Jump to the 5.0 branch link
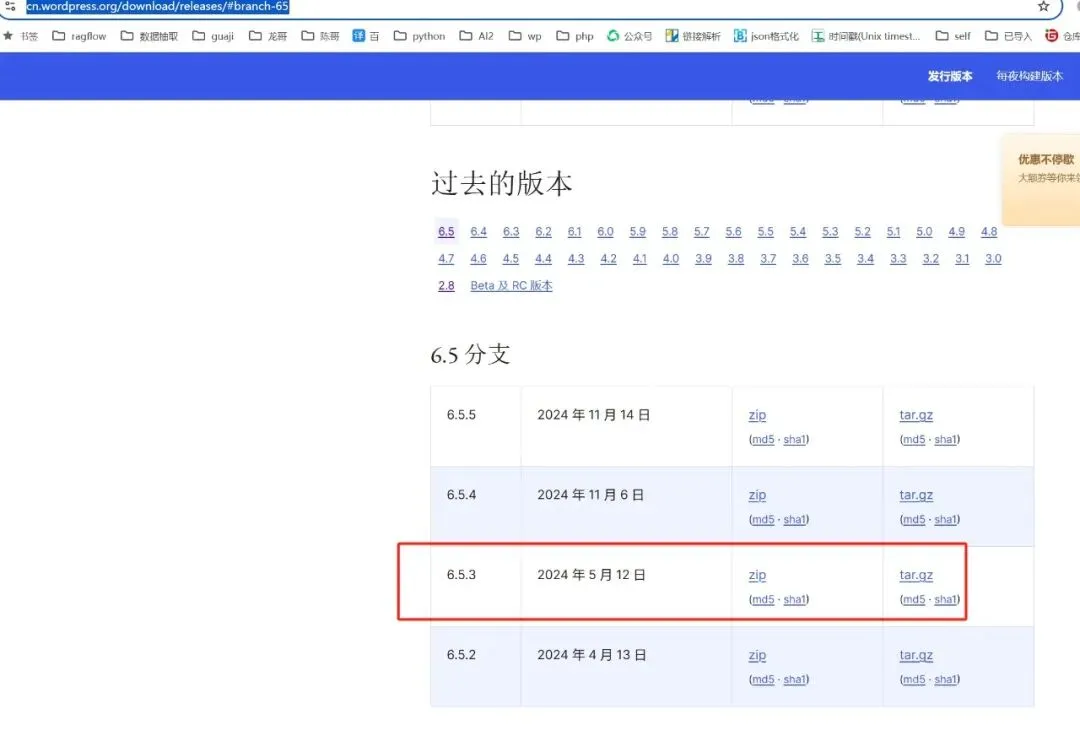The width and height of the screenshot is (1080, 736). tap(924, 232)
